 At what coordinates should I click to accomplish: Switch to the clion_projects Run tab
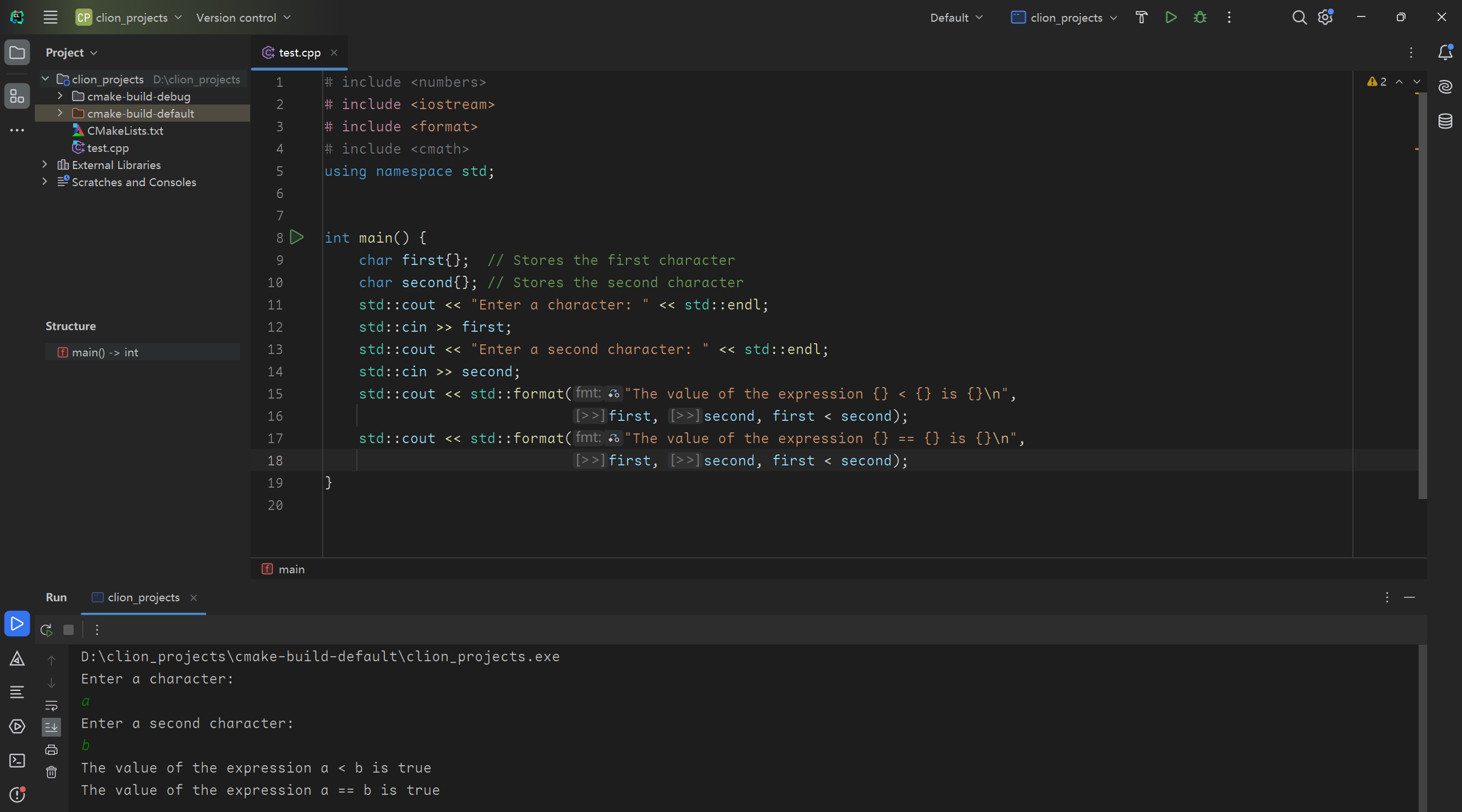(x=143, y=597)
